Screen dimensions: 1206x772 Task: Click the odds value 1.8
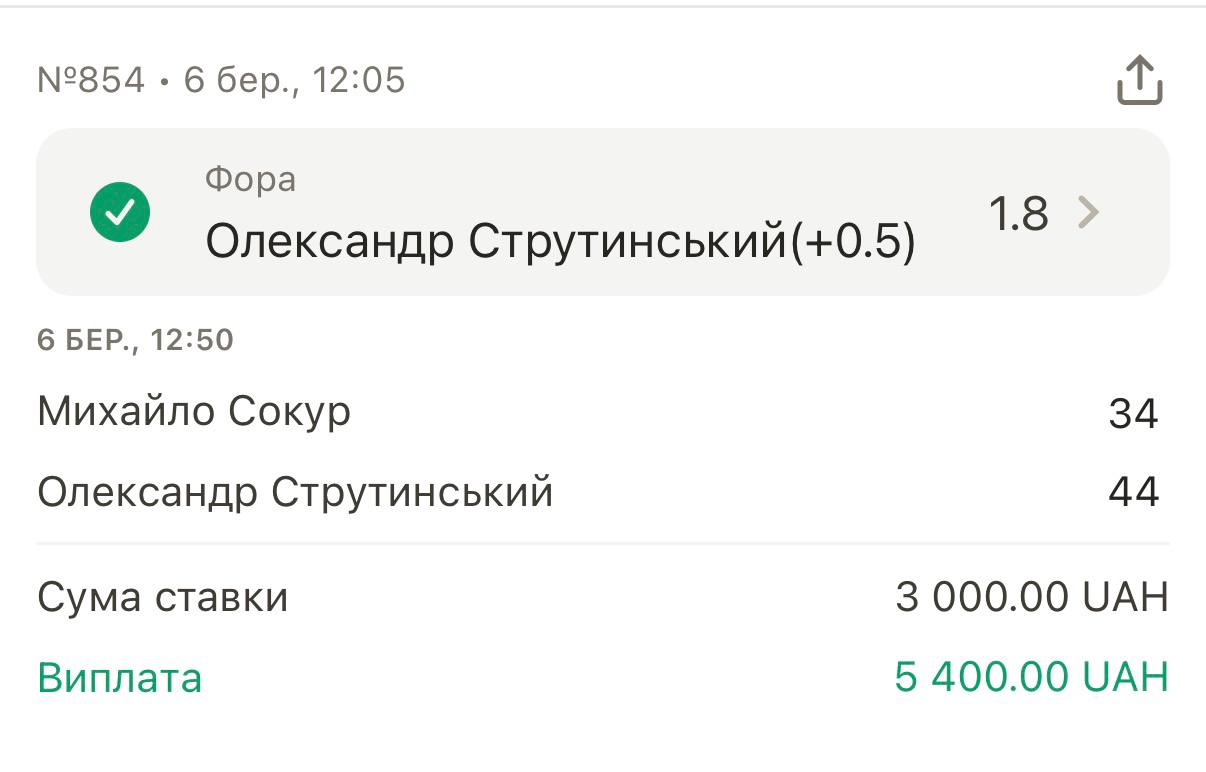click(x=1018, y=213)
